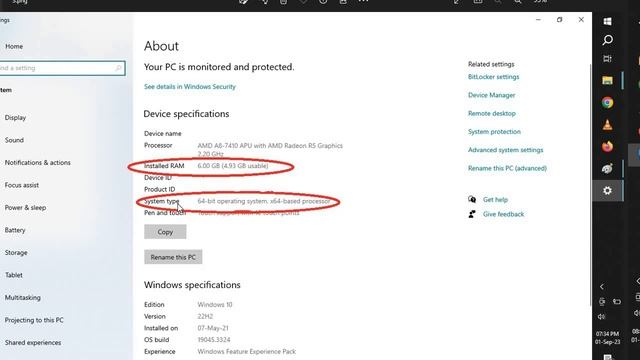
Task: Click the Installed on date 07-May-21
Action: [213, 328]
